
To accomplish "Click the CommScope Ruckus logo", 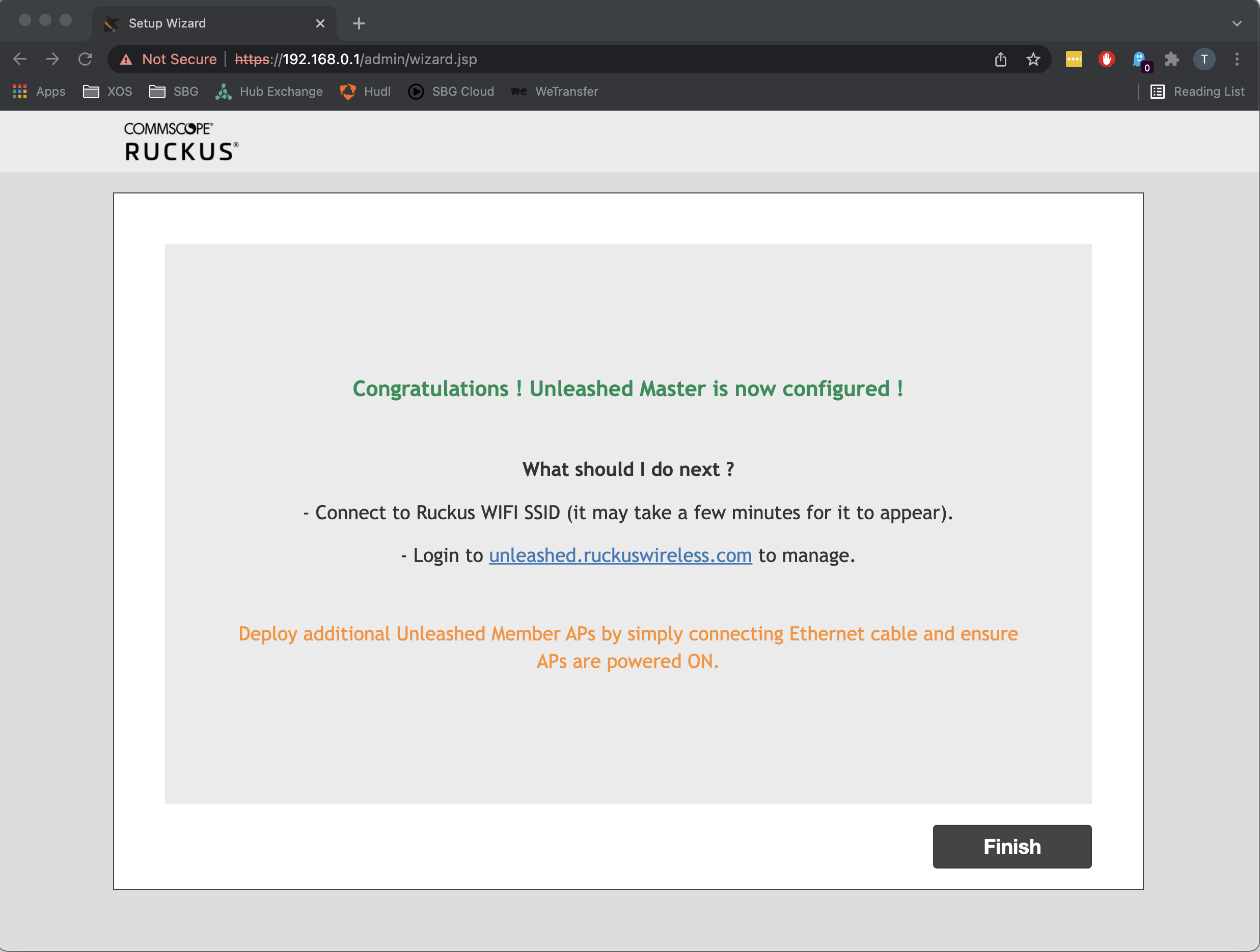I will 181,141.
